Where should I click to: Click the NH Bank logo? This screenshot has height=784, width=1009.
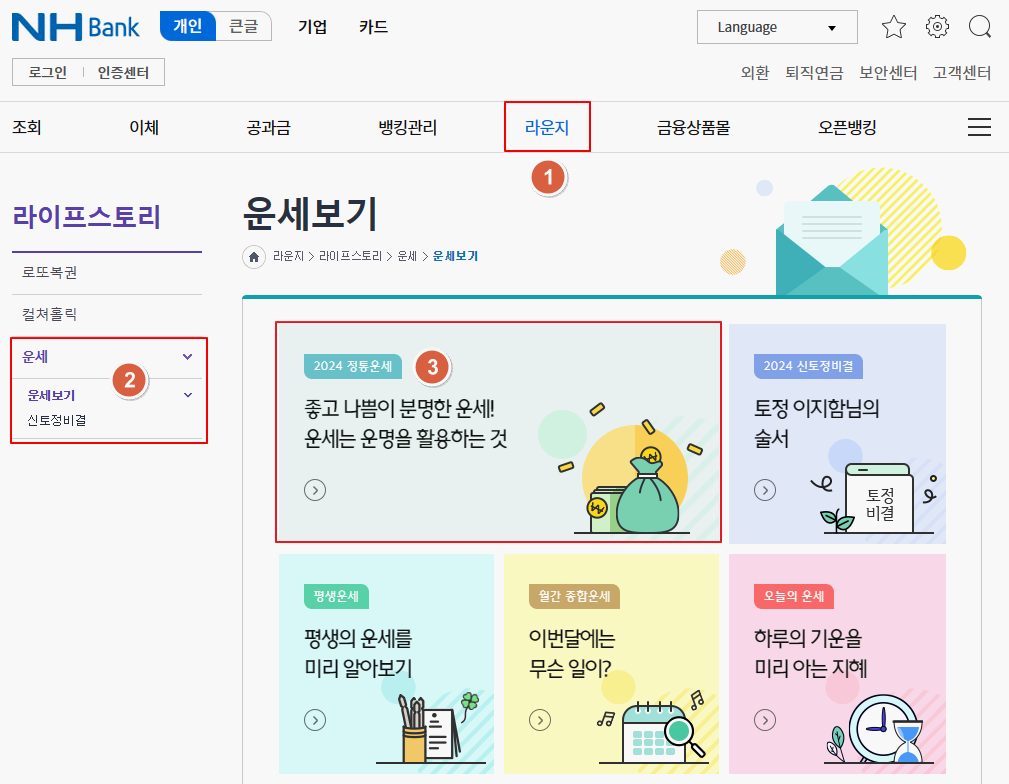[75, 27]
